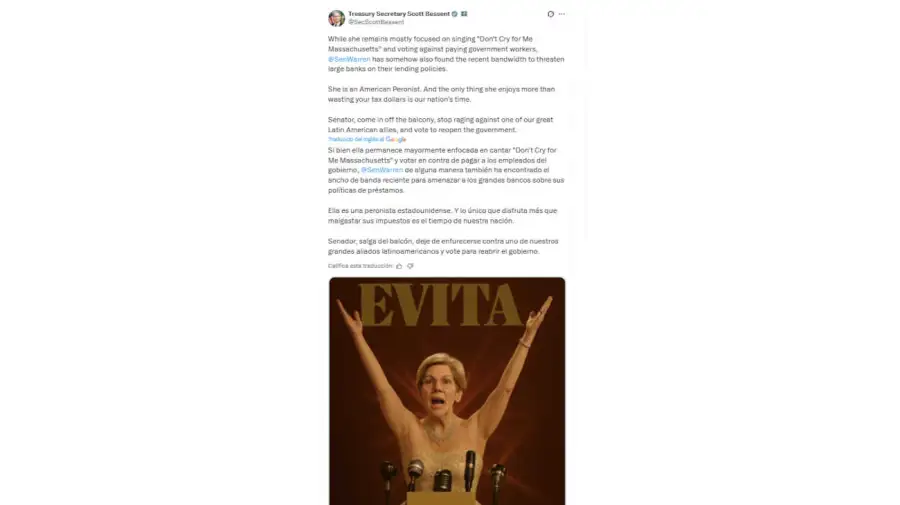Image resolution: width=900 pixels, height=505 pixels.
Task: Click the government affiliation badge beside the name
Action: tap(464, 14)
